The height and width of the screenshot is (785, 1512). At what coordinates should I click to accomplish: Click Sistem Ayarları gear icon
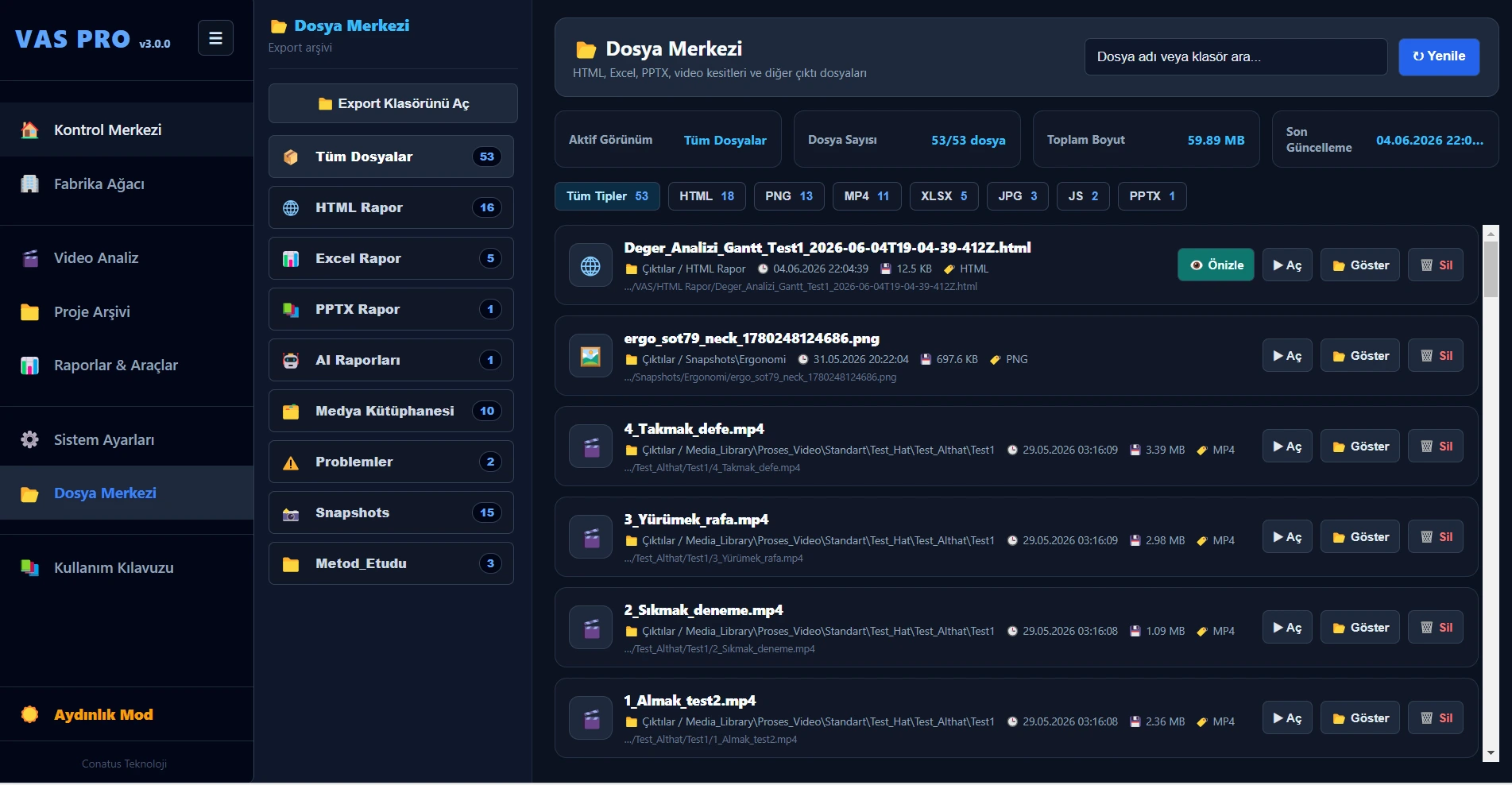coord(29,440)
